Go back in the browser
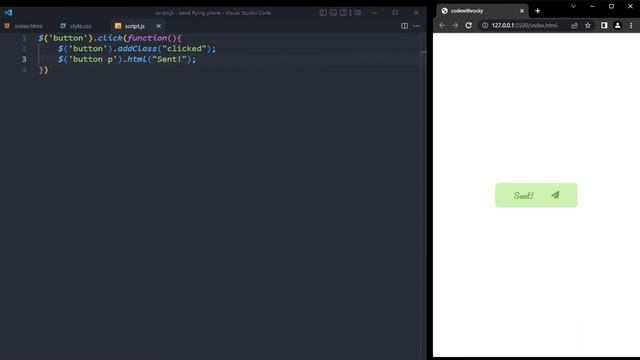Viewport: 640px width, 360px height. 442,25
